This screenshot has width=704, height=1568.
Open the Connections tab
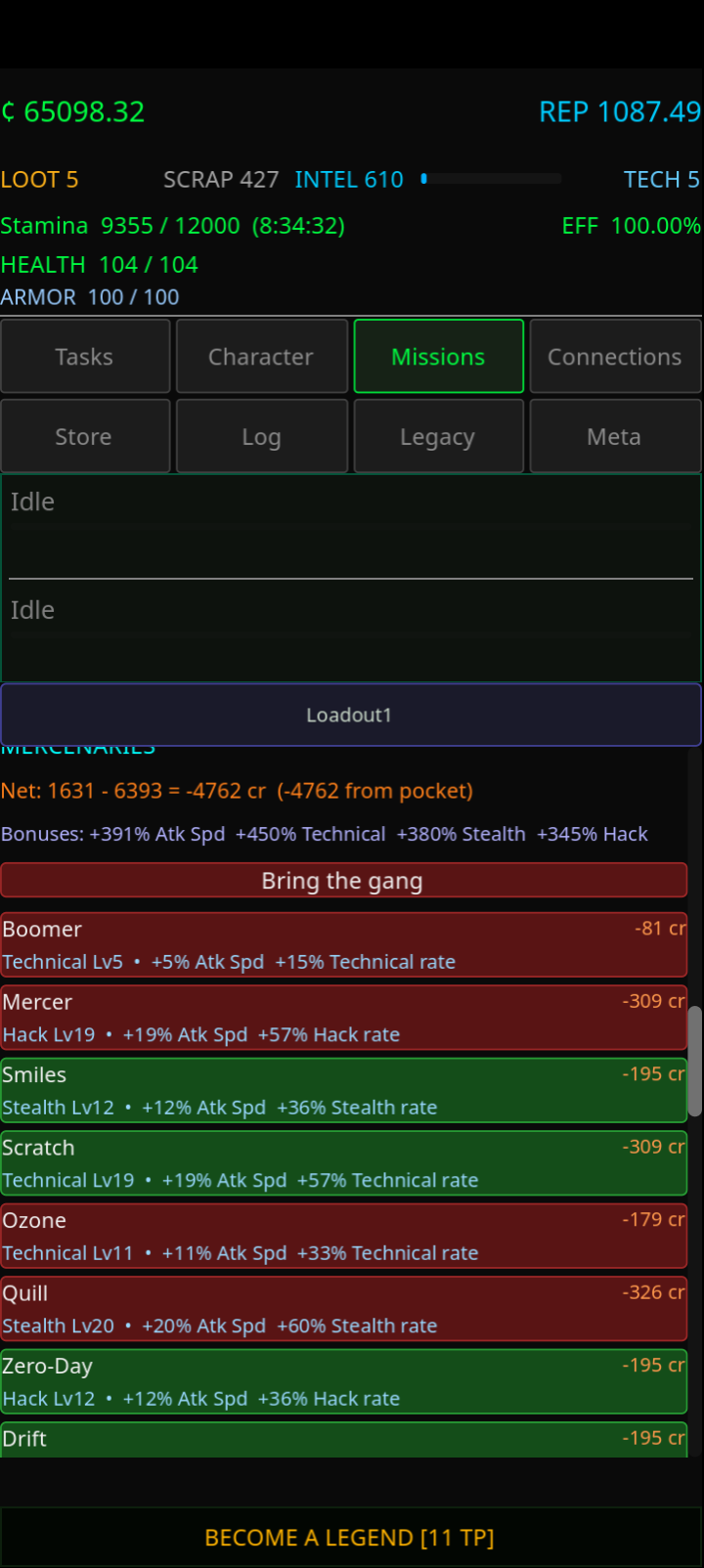615,357
